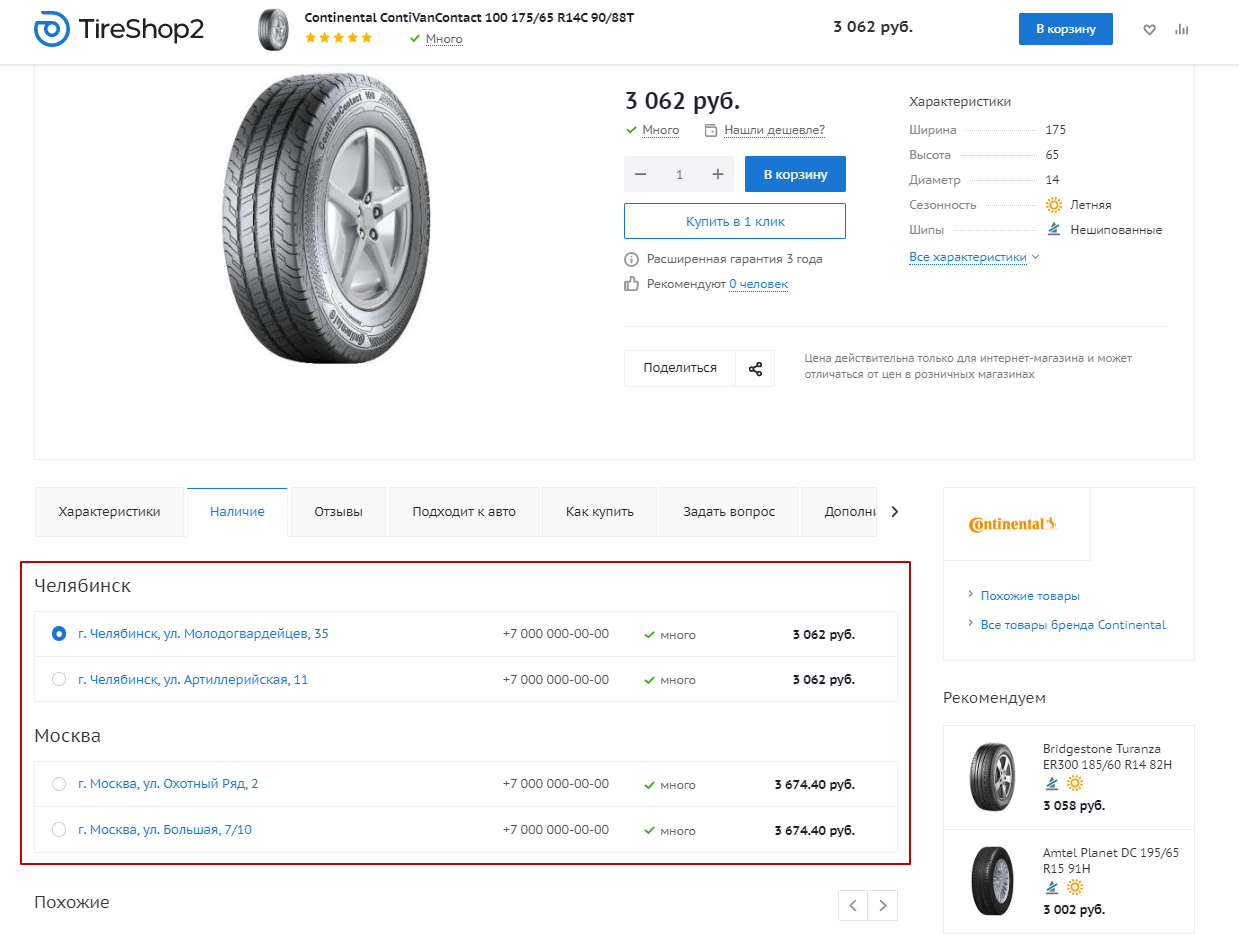This screenshot has height=934, width=1239.
Task: Click the thumbs-up recommend icon
Action: pos(631,284)
